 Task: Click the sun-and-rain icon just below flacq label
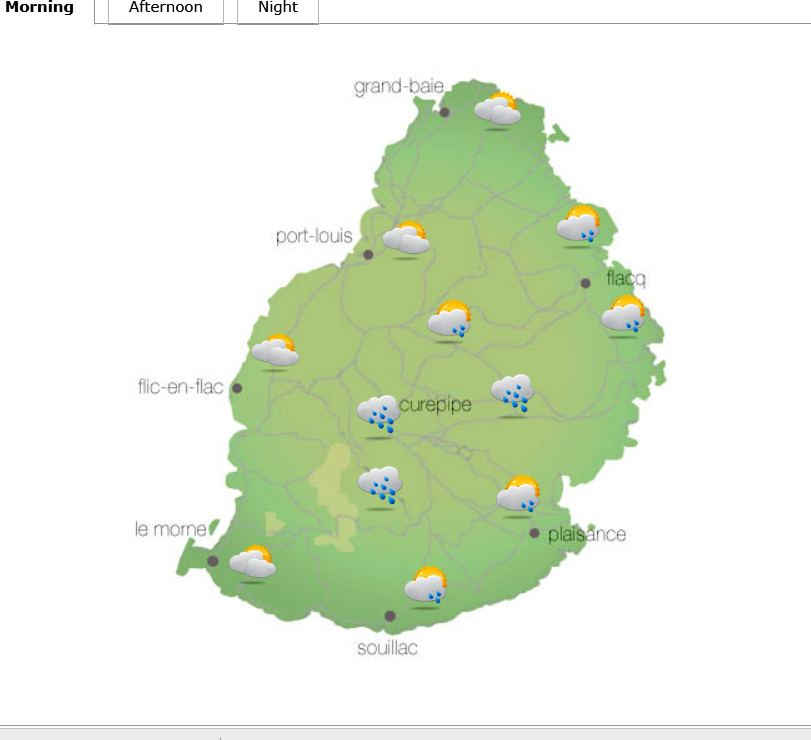pyautogui.click(x=623, y=315)
